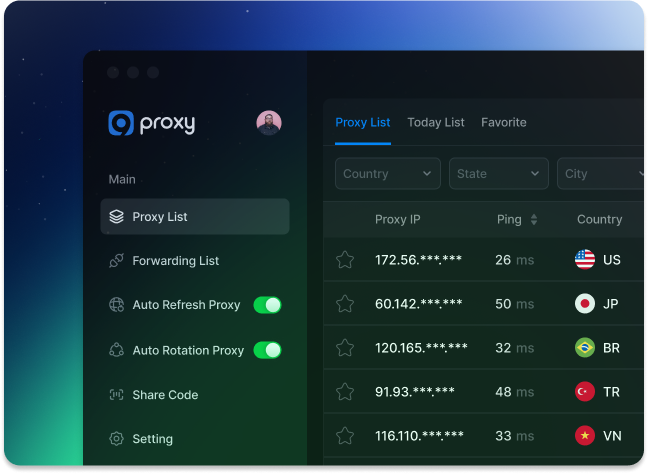Image resolution: width=648 pixels, height=474 pixels.
Task: Mark the 91.93 proxy as favorite
Action: click(x=345, y=392)
